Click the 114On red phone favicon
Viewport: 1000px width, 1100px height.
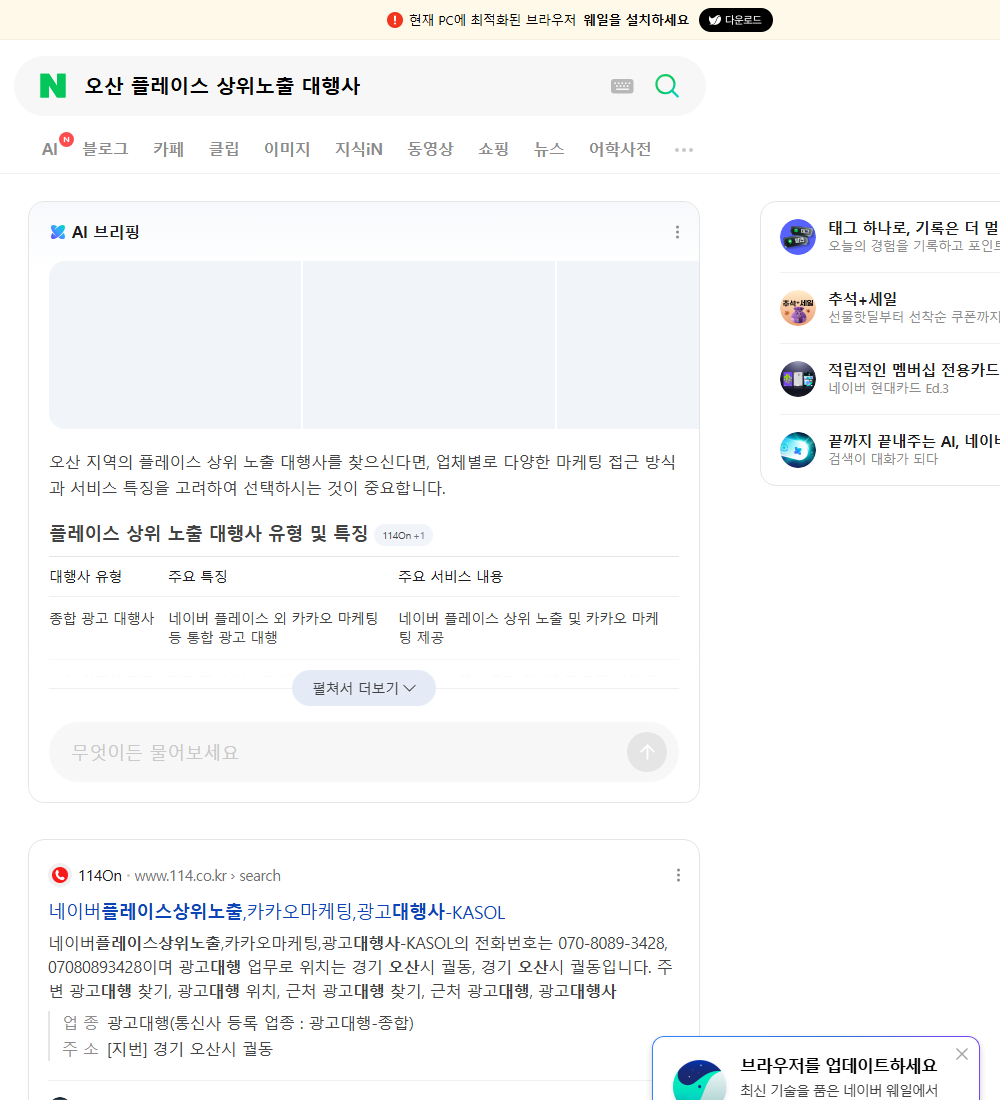click(60, 876)
